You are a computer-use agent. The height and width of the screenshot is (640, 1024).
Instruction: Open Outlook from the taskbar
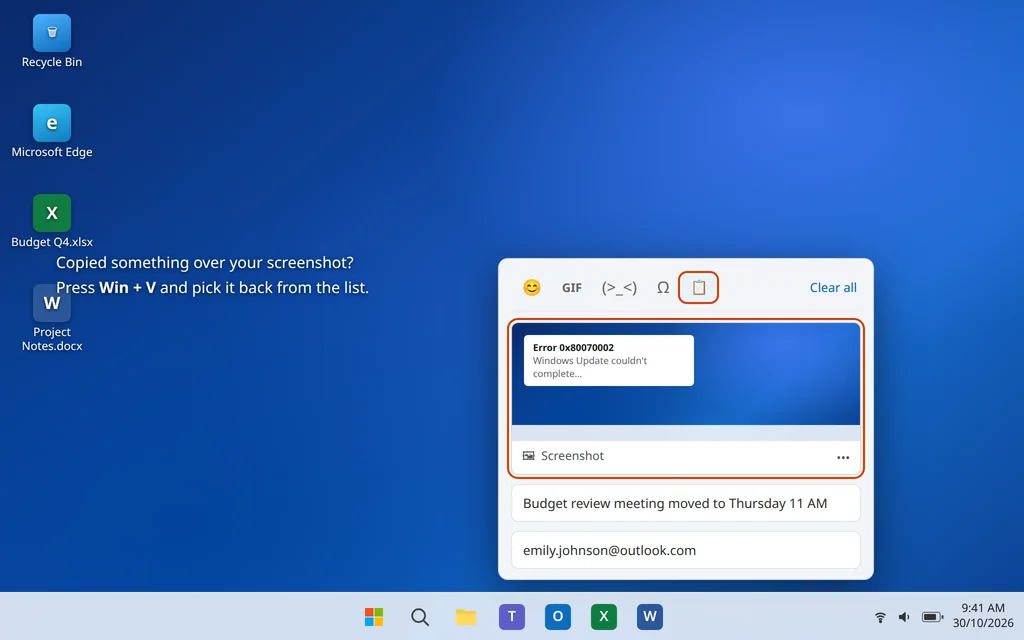(558, 616)
